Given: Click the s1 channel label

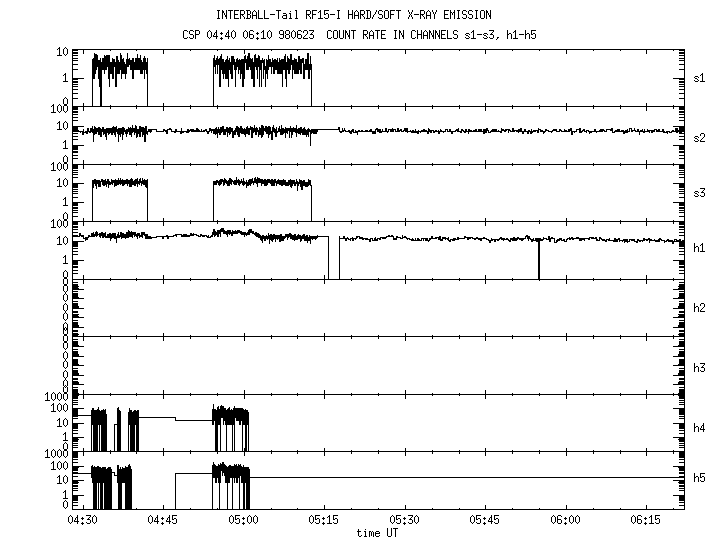Looking at the screenshot, I should (x=700, y=77).
